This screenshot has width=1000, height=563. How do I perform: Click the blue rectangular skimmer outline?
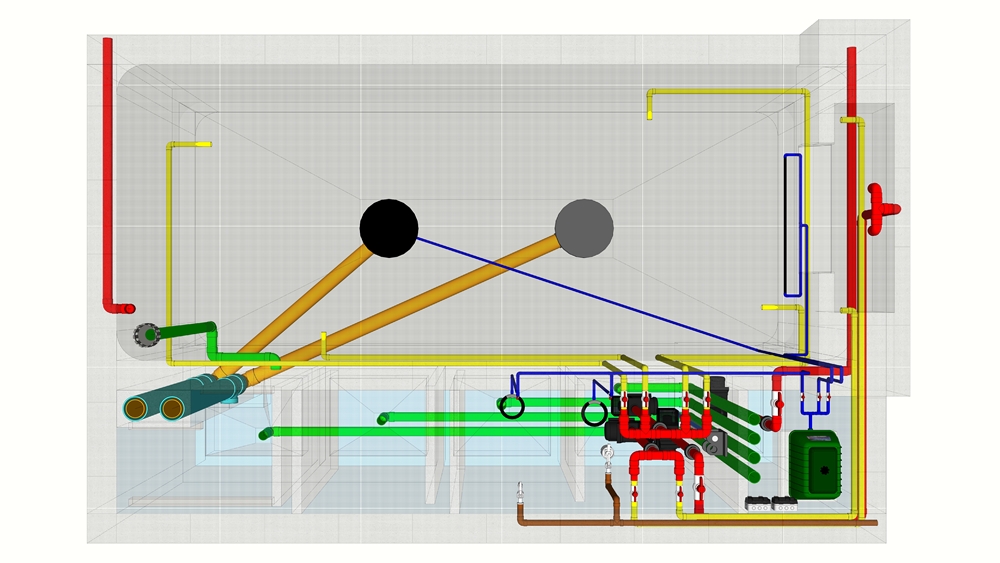tap(793, 225)
